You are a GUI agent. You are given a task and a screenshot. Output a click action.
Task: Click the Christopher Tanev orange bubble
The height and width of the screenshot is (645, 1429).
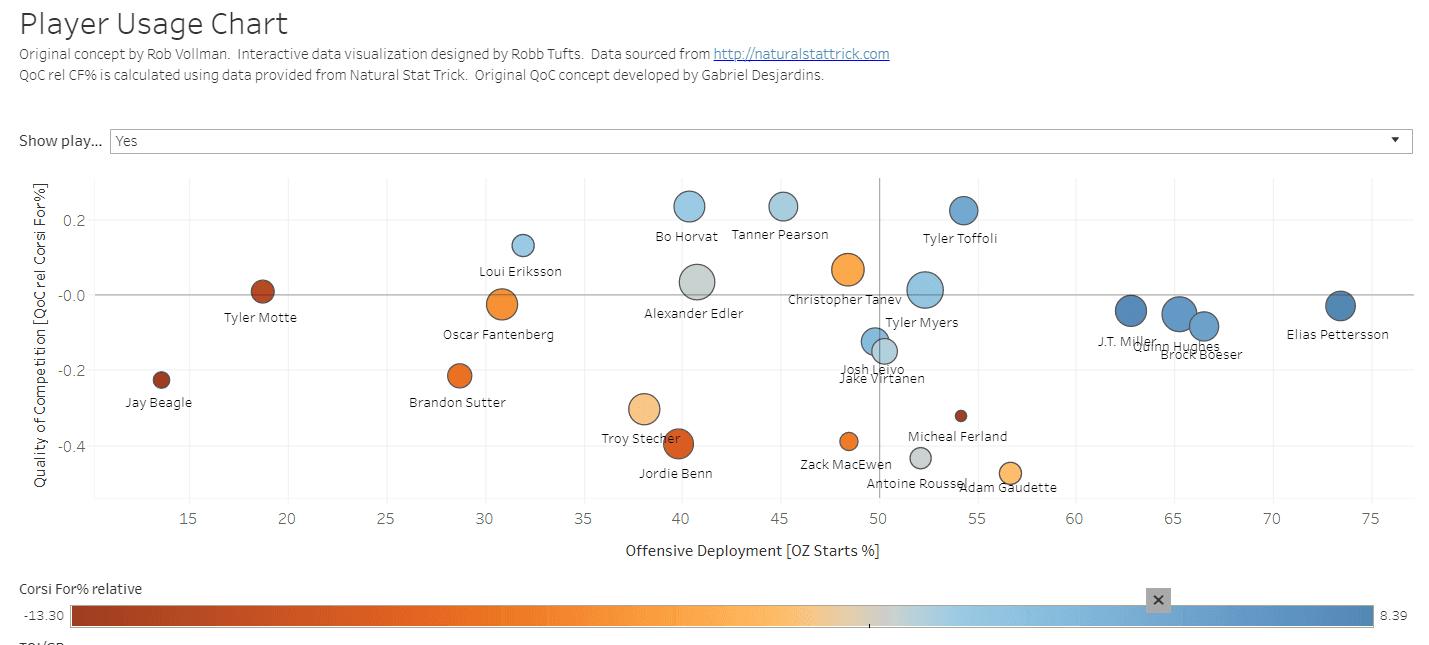pos(847,269)
